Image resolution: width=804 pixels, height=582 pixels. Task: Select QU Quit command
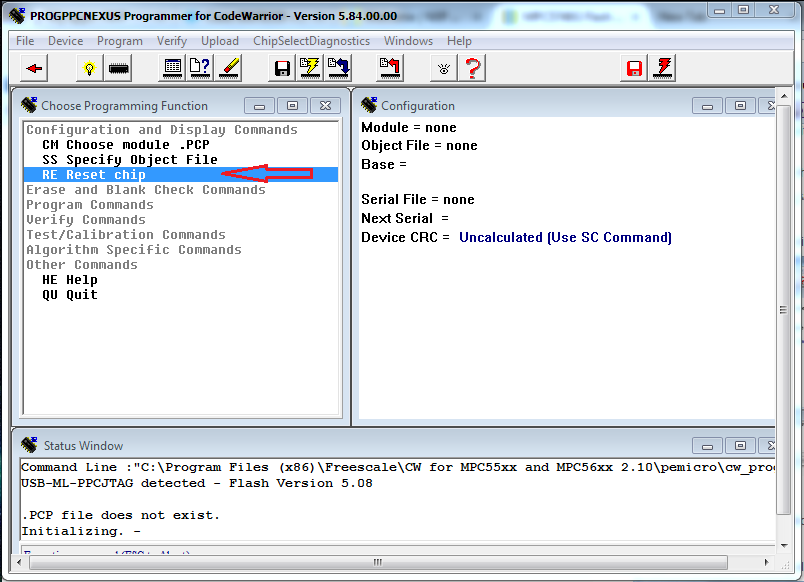click(70, 294)
